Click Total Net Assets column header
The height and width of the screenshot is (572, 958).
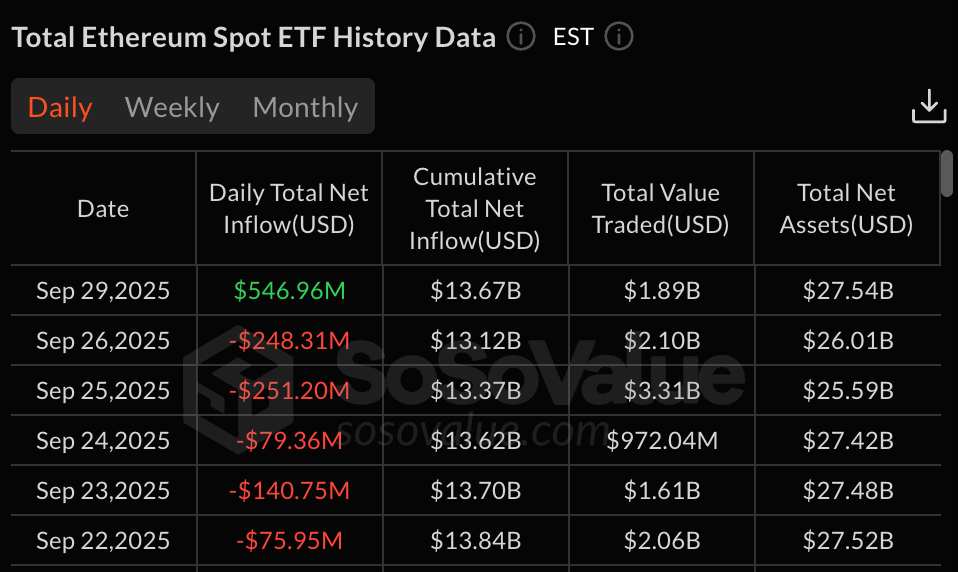point(847,209)
